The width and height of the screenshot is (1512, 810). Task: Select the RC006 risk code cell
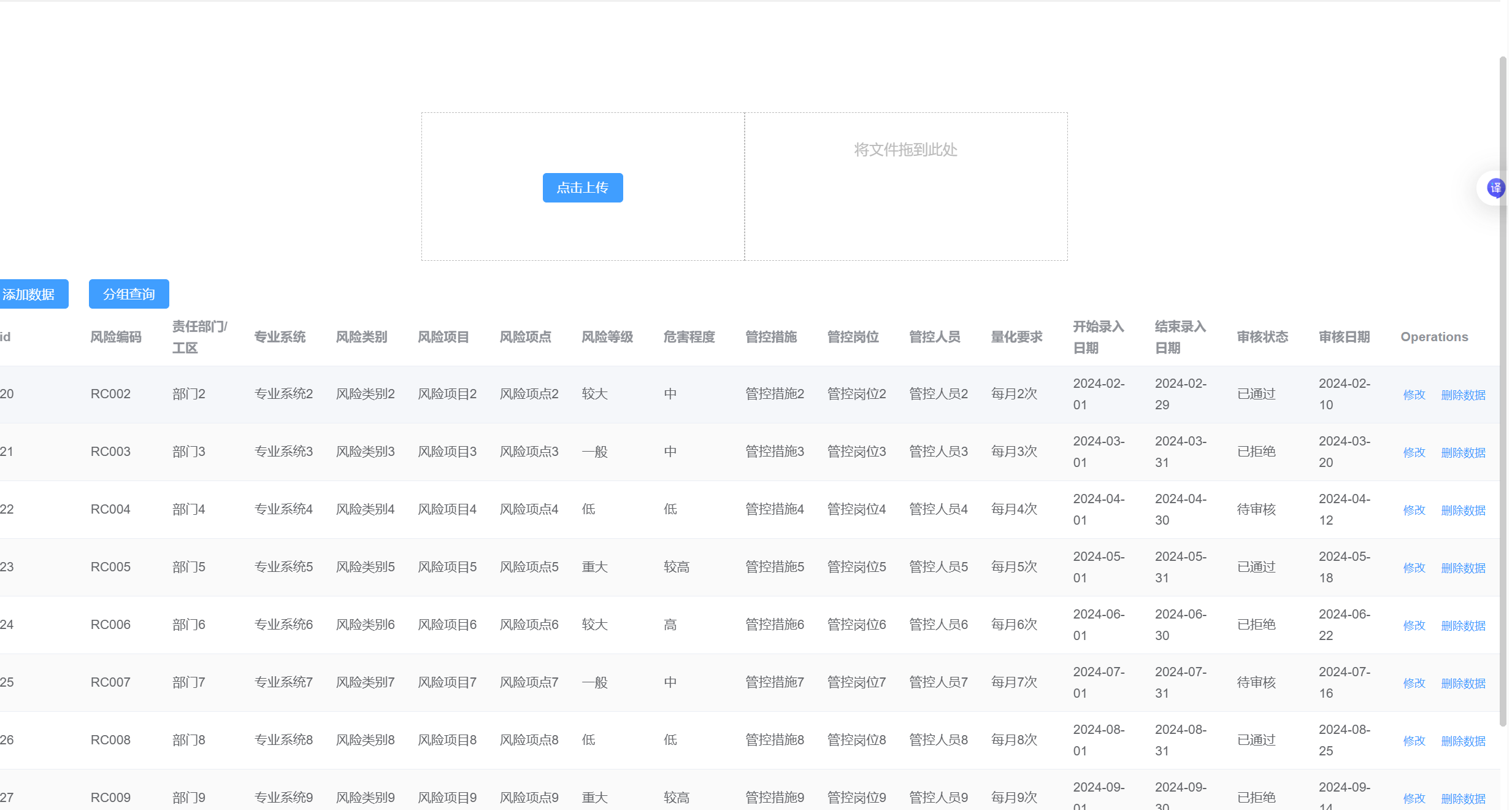point(110,624)
